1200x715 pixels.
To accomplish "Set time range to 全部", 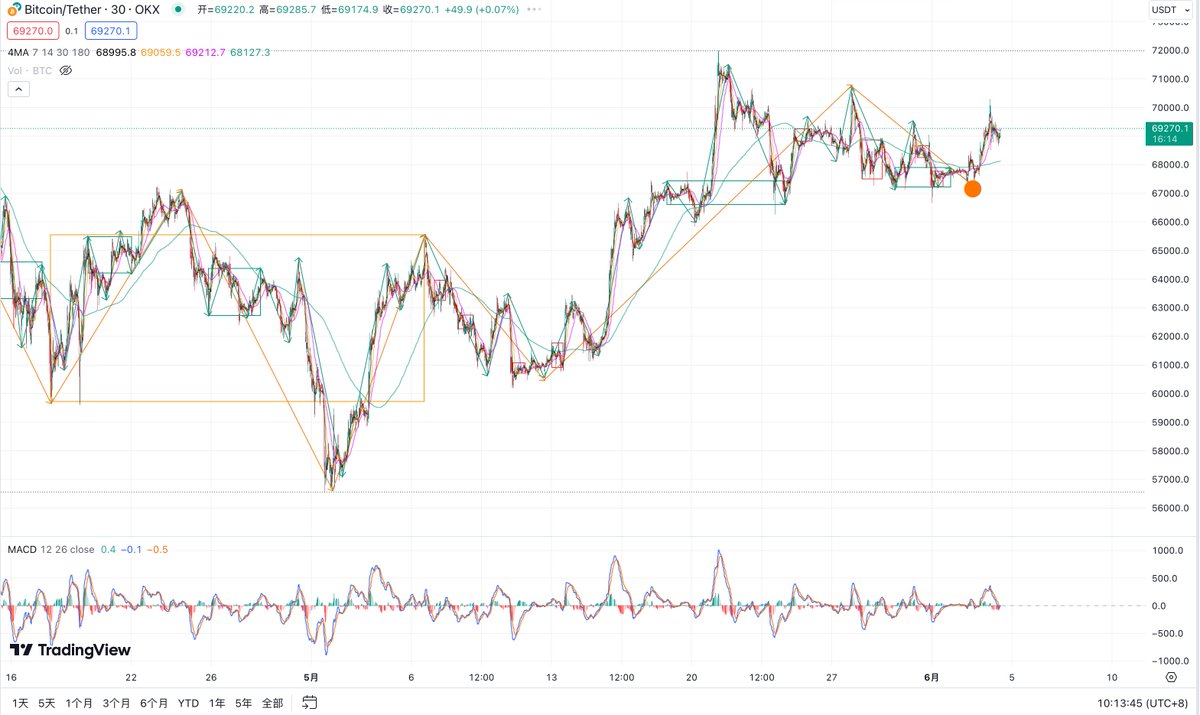I will pyautogui.click(x=272, y=703).
